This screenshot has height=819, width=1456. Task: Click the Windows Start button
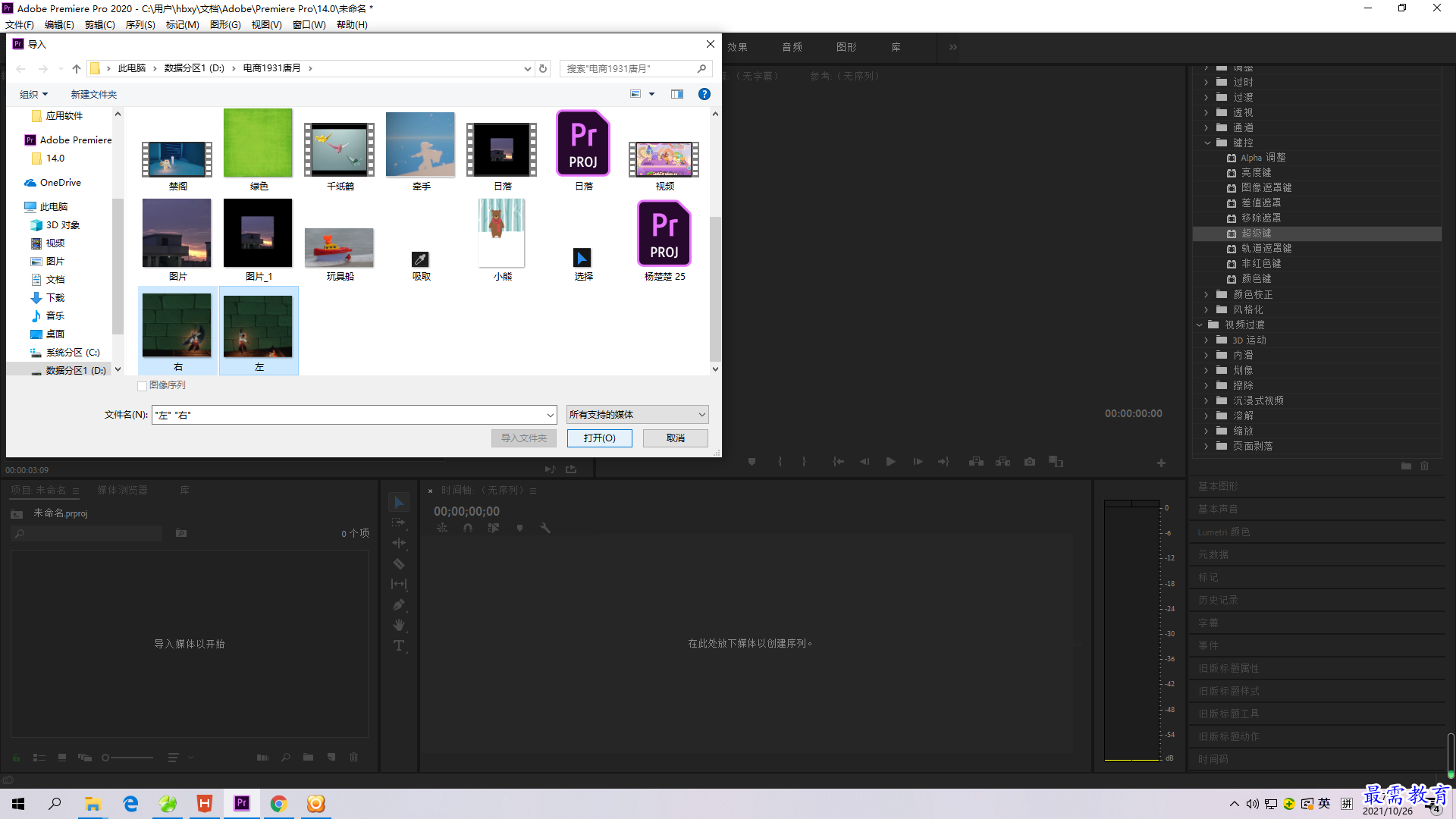(x=18, y=803)
